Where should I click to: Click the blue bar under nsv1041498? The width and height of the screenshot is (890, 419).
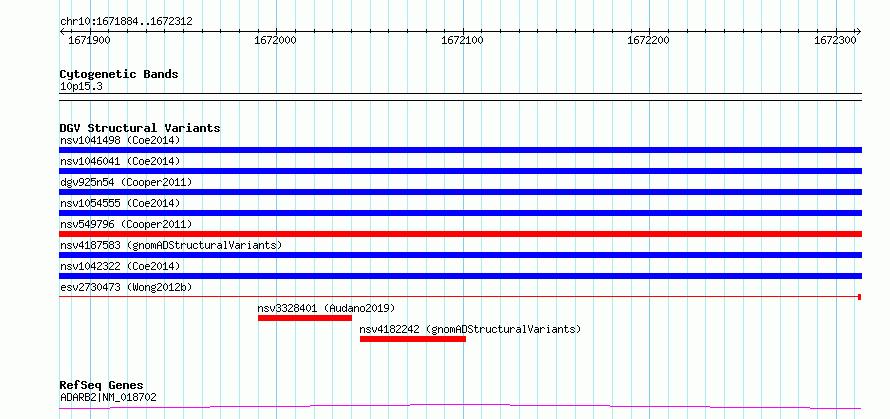pos(460,150)
